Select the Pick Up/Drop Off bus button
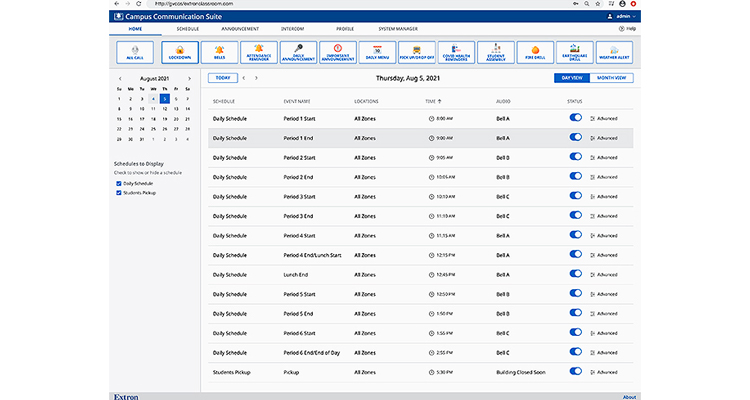750x400 pixels. [417, 52]
